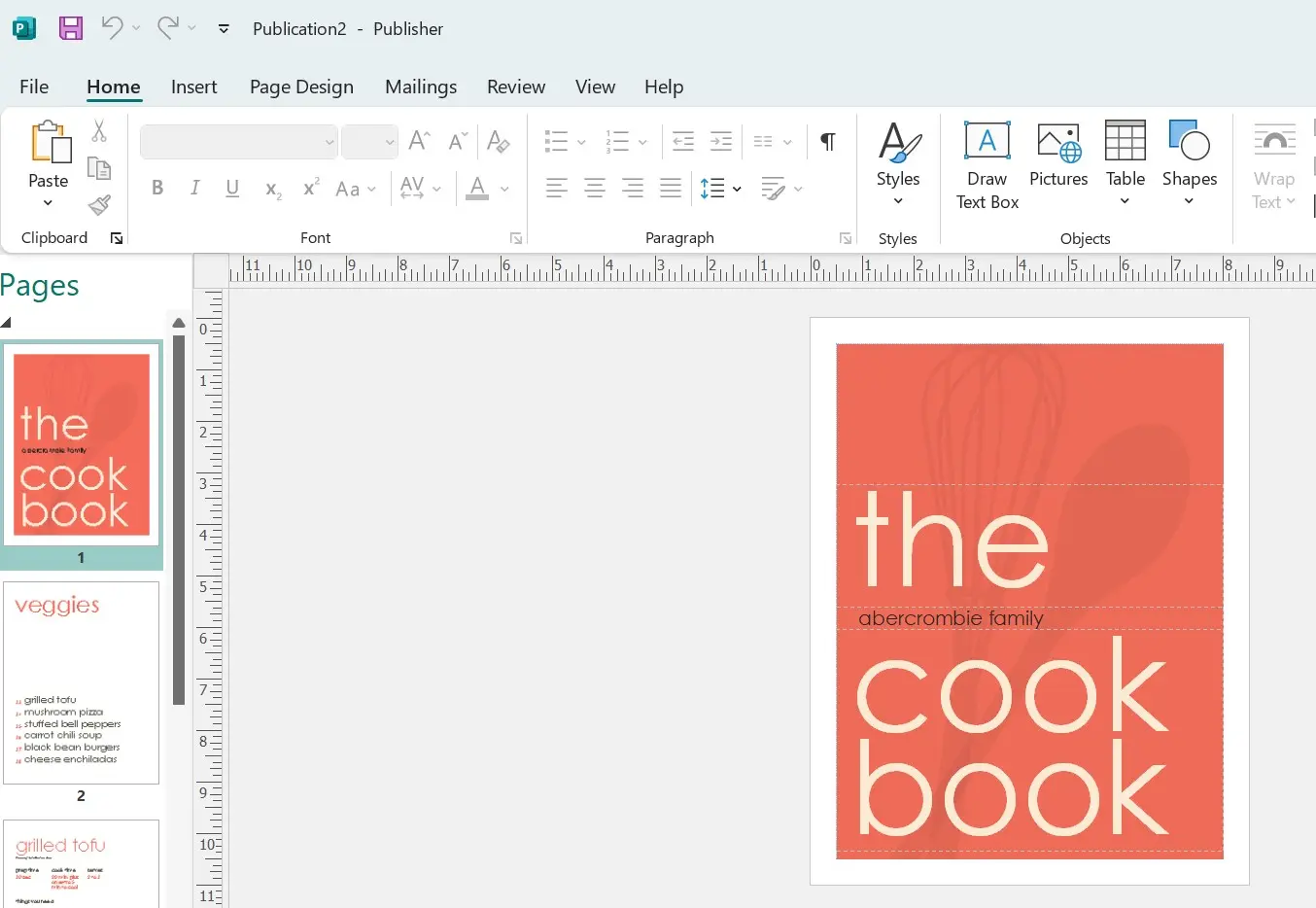The image size is (1316, 908).
Task: Toggle underline formatting
Action: pyautogui.click(x=231, y=188)
